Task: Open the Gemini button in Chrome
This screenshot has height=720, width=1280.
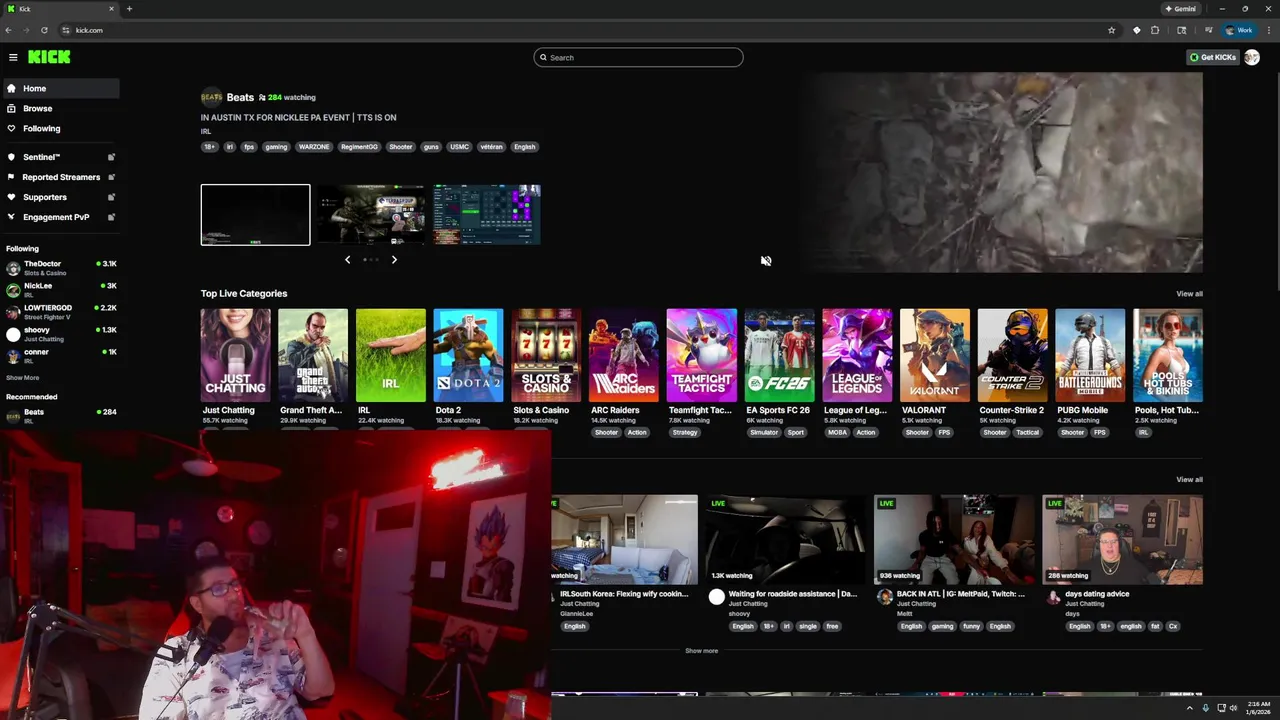Action: [x=1181, y=9]
